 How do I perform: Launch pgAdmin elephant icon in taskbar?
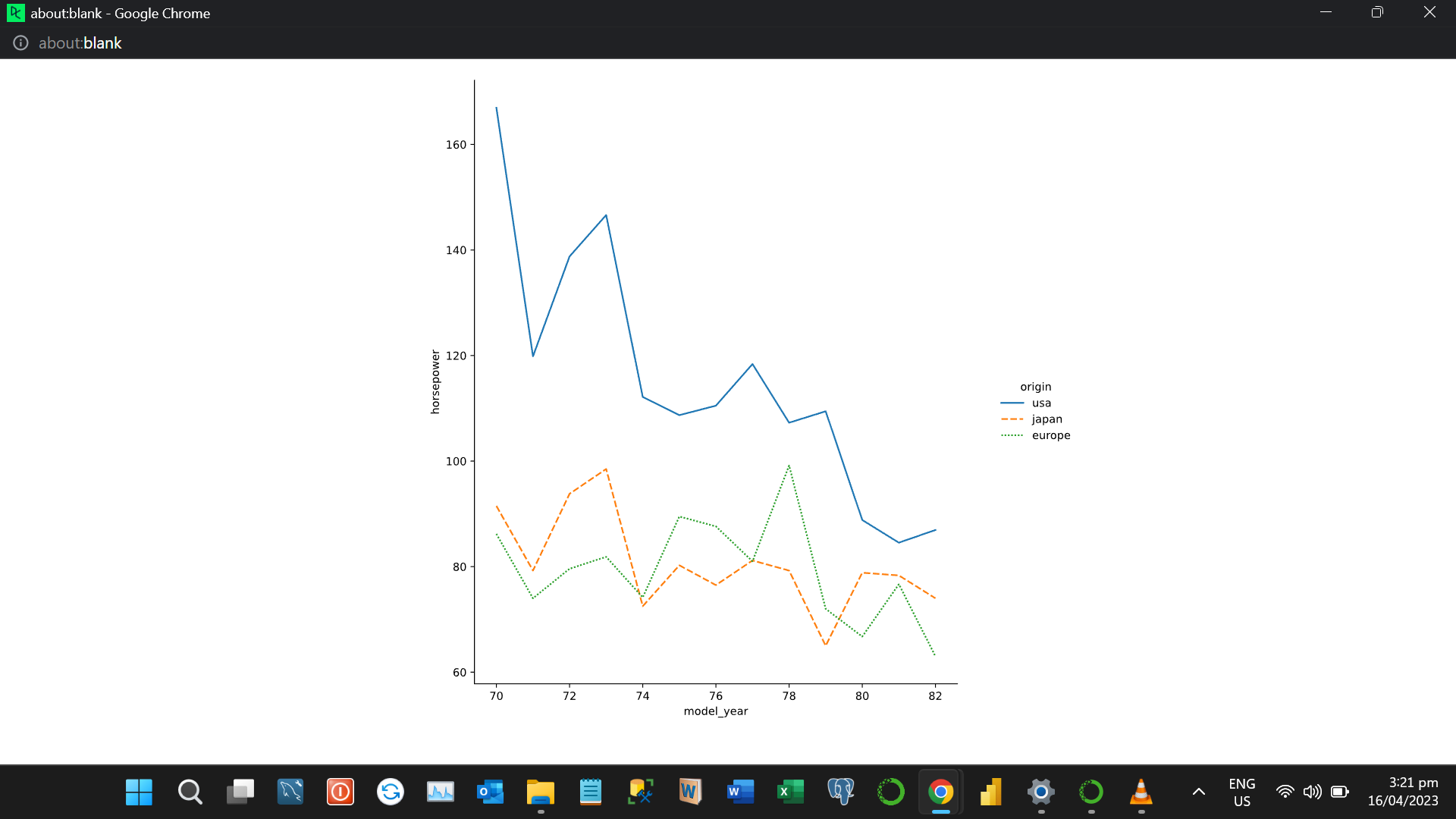[840, 792]
